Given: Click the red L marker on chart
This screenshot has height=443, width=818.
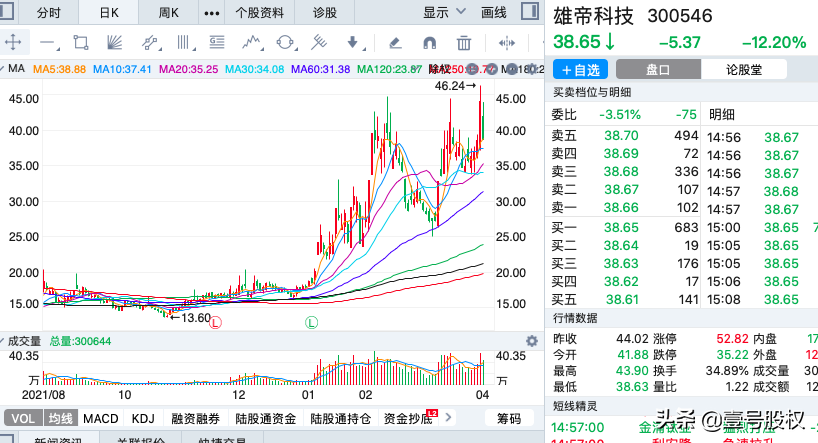Looking at the screenshot, I should point(215,322).
